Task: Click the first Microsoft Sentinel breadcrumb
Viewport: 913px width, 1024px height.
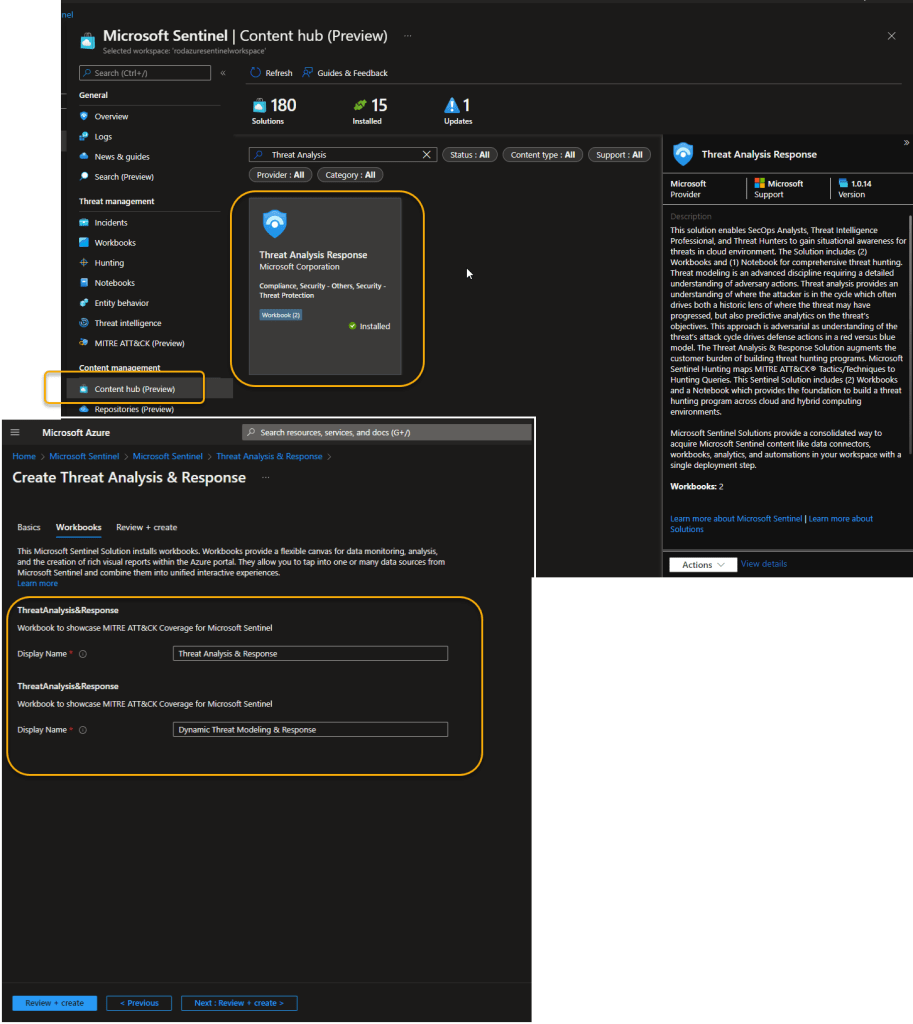Action: point(84,456)
